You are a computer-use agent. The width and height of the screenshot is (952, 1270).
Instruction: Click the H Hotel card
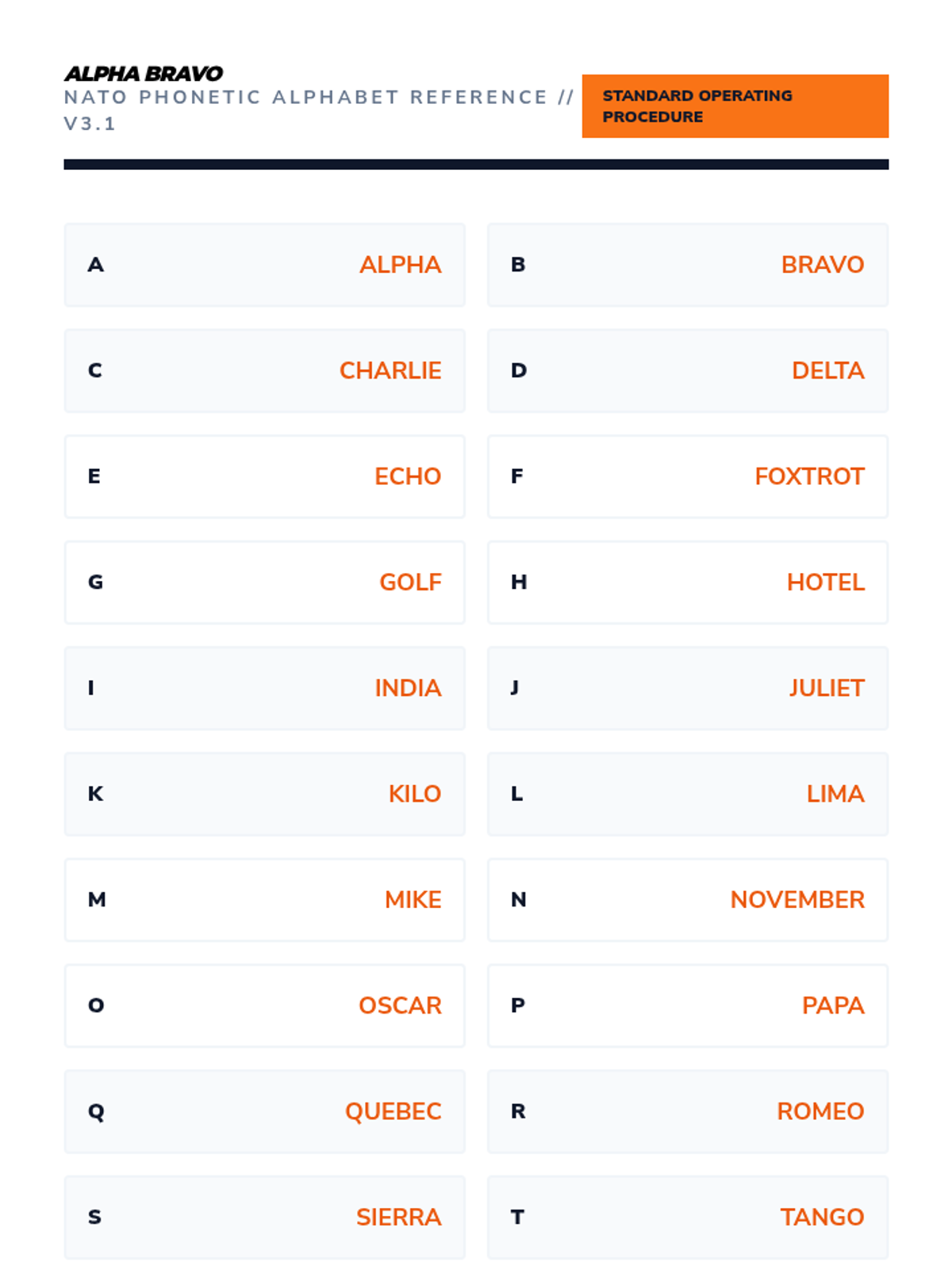[688, 583]
